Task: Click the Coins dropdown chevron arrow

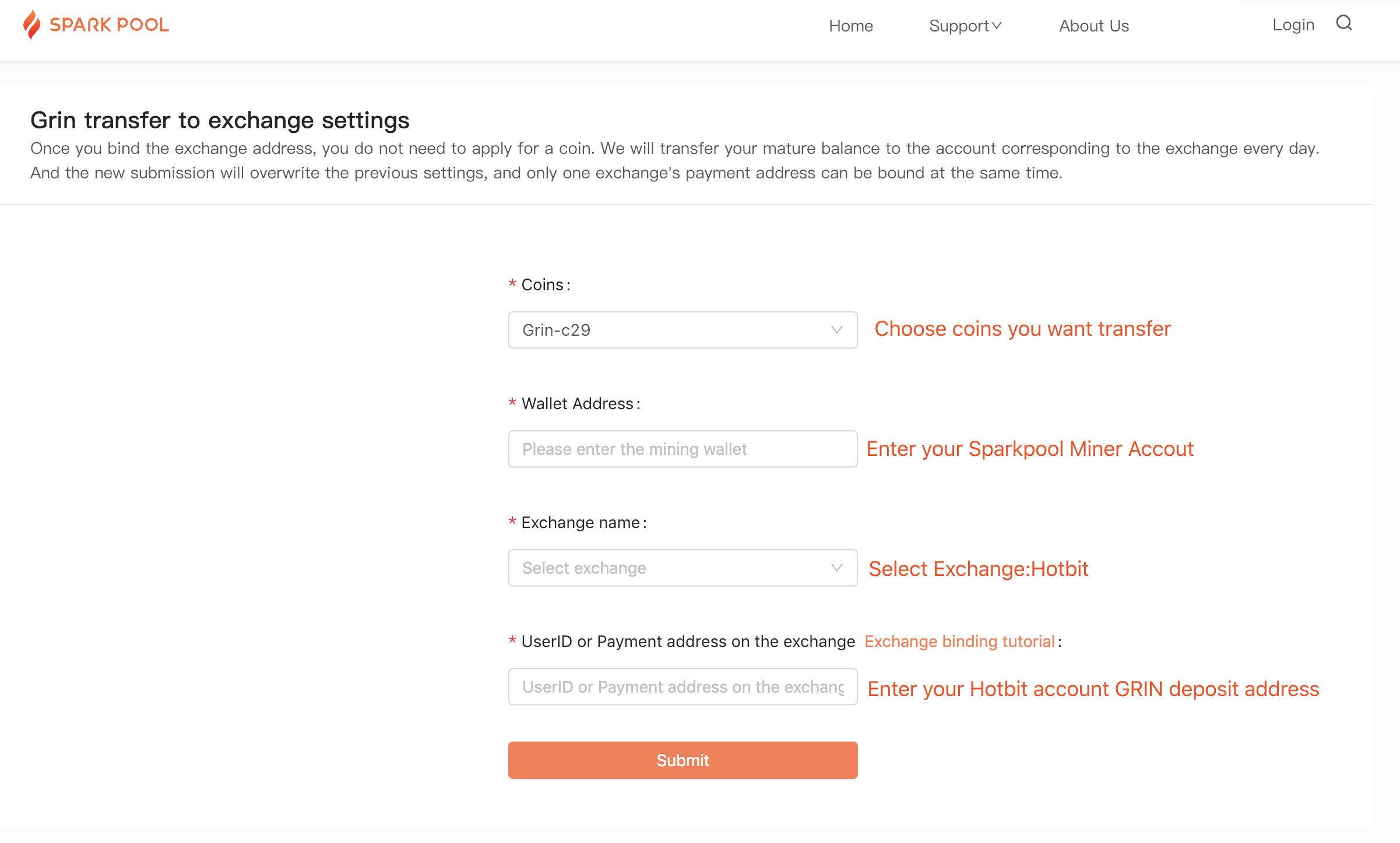Action: pyautogui.click(x=836, y=330)
